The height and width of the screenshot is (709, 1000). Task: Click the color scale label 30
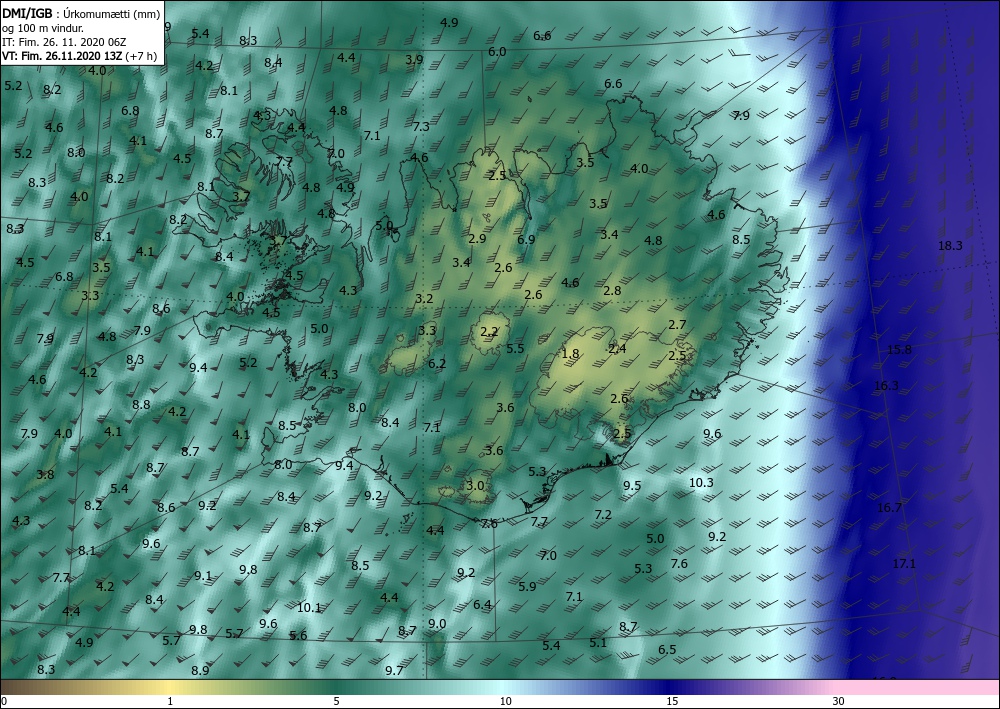(838, 702)
